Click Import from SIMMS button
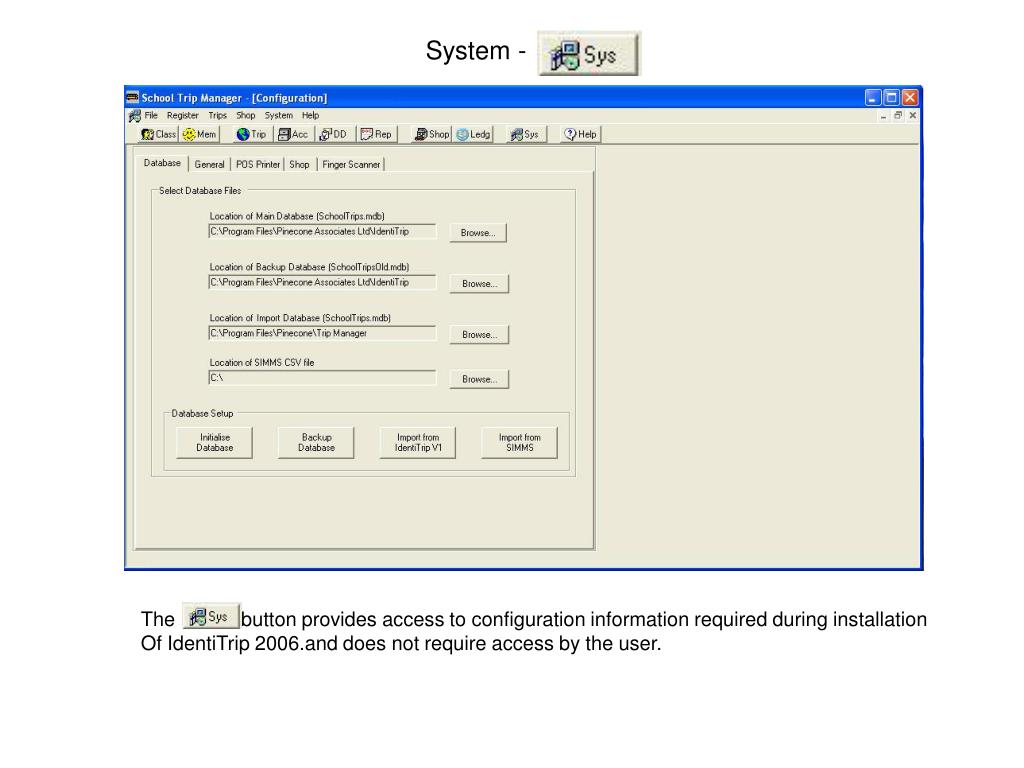1024x768 pixels. click(520, 443)
